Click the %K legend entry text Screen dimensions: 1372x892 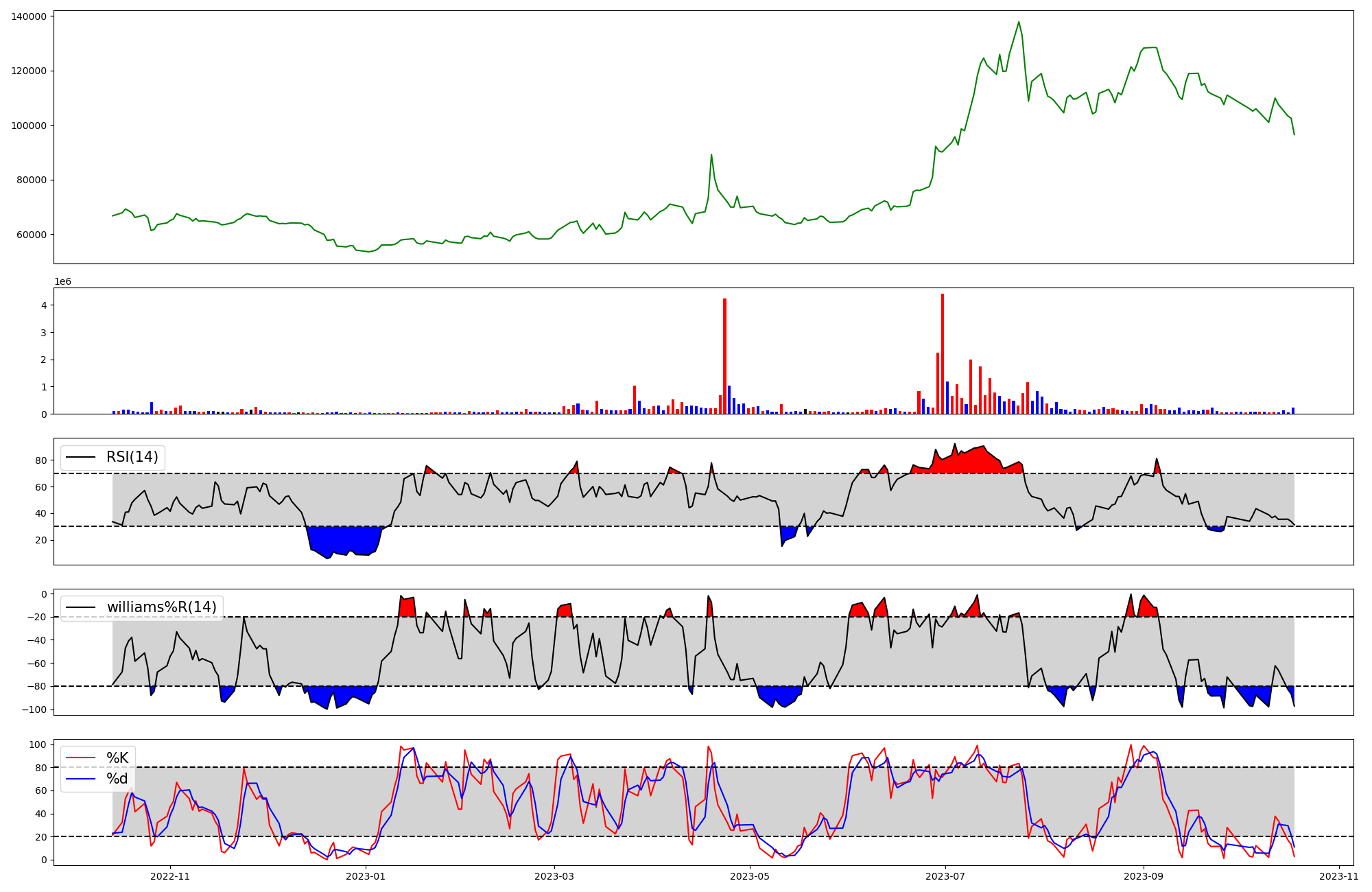point(117,758)
